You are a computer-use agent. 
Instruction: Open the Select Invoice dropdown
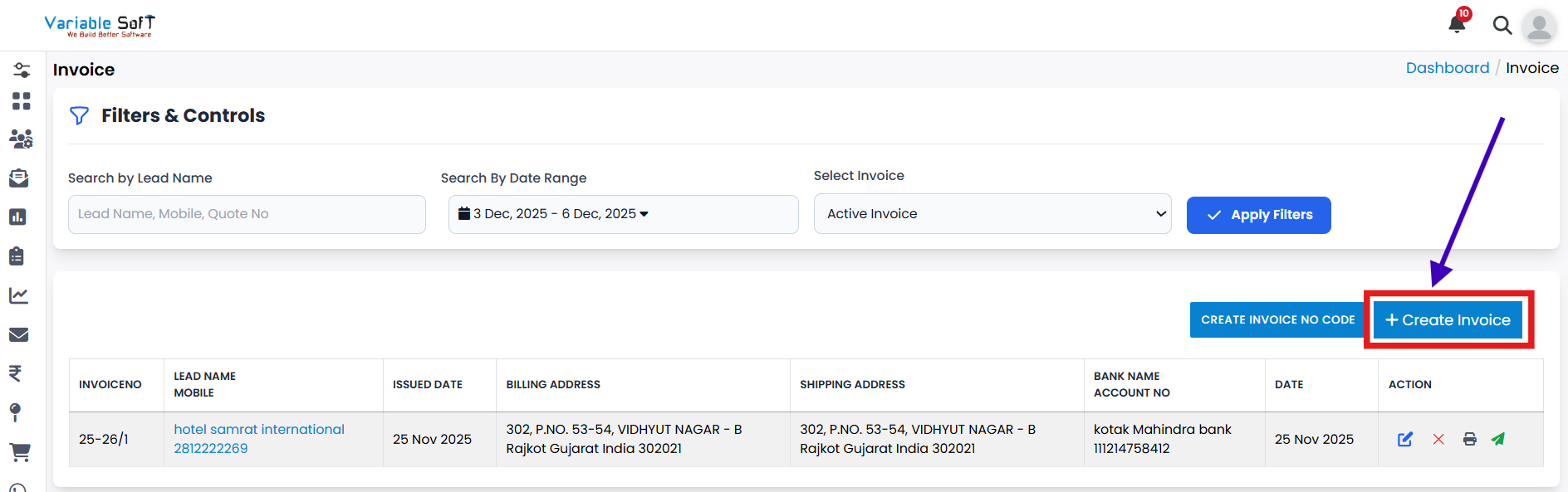click(x=992, y=214)
